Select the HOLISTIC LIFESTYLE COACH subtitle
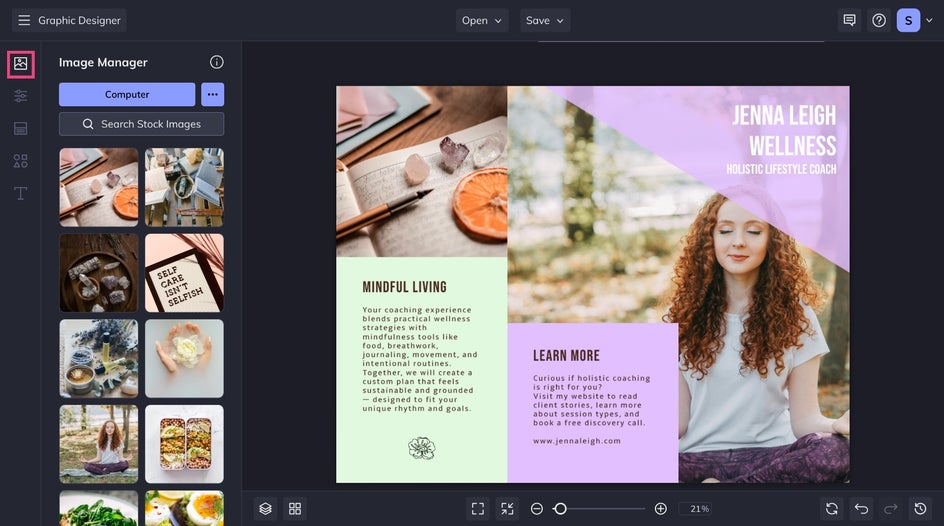Viewport: 944px width, 526px height. [x=781, y=169]
